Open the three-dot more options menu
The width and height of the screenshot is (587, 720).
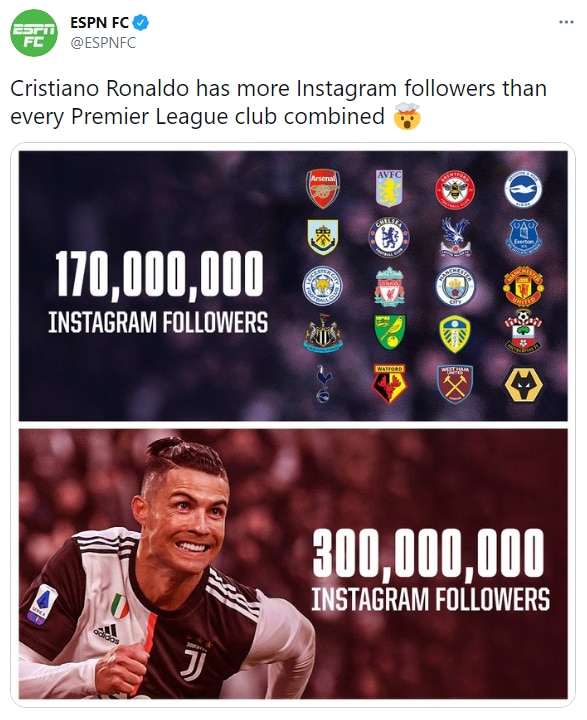[566, 22]
